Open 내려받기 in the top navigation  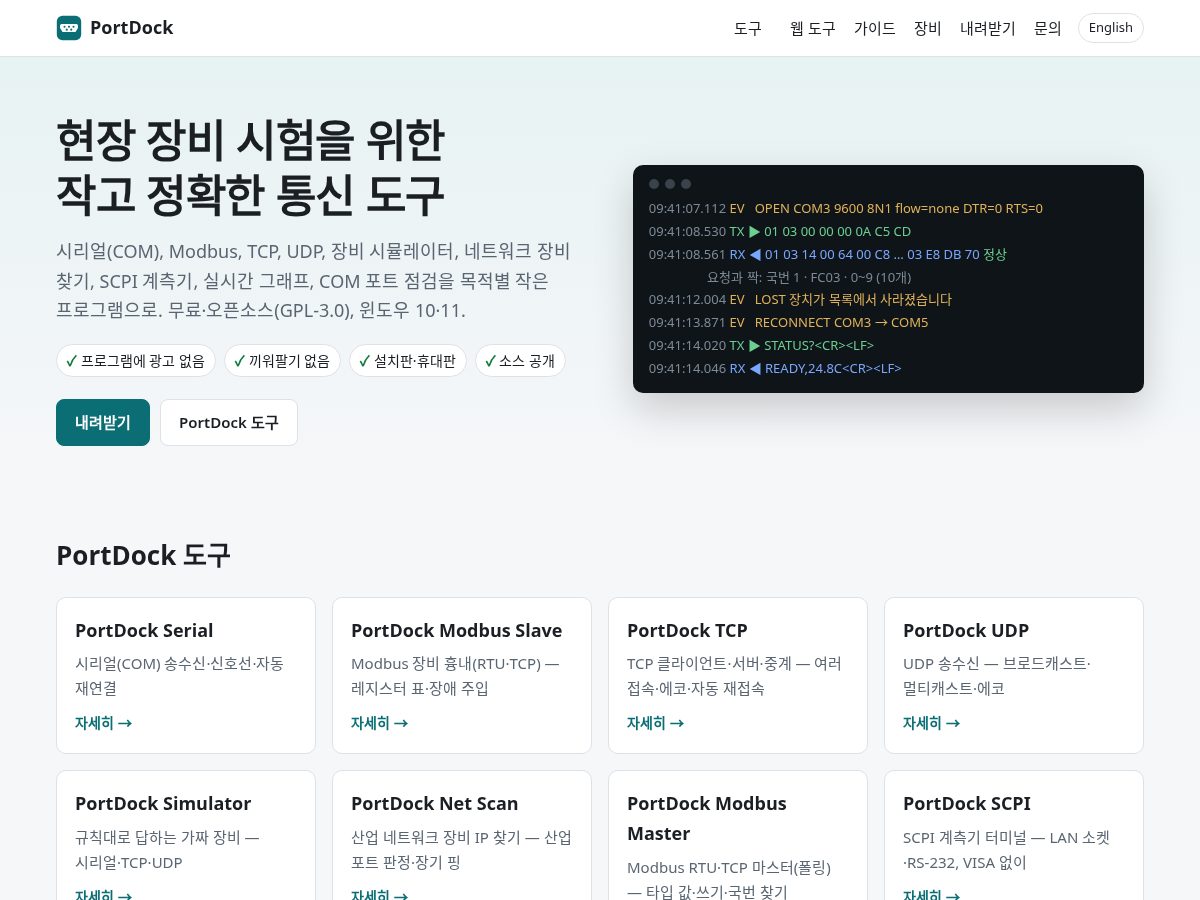point(988,28)
